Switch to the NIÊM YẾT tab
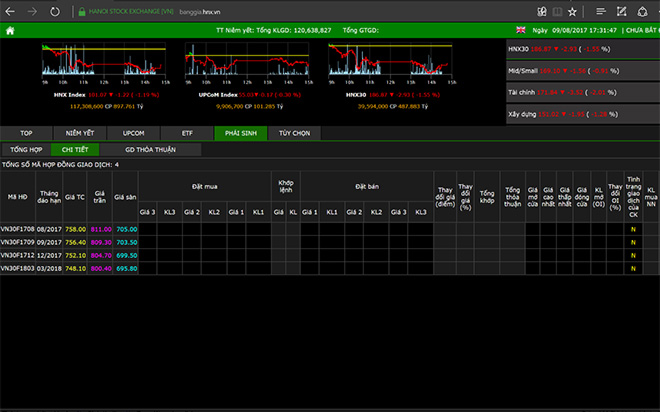This screenshot has width=660, height=412. coord(80,132)
